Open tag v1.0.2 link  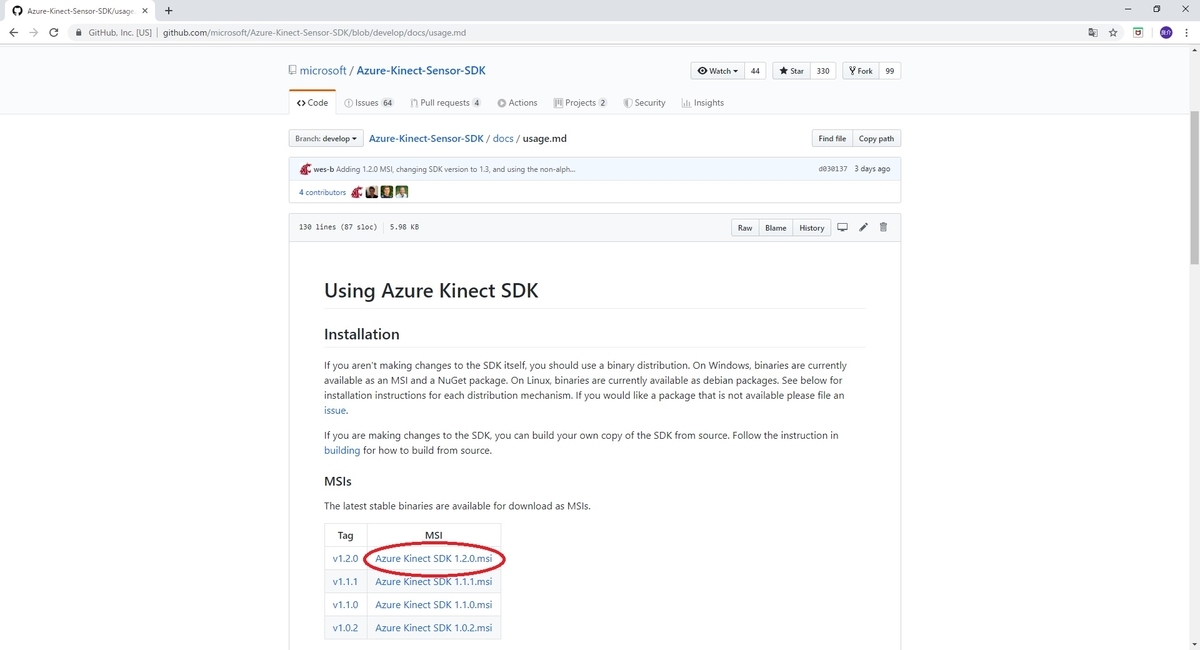(345, 627)
